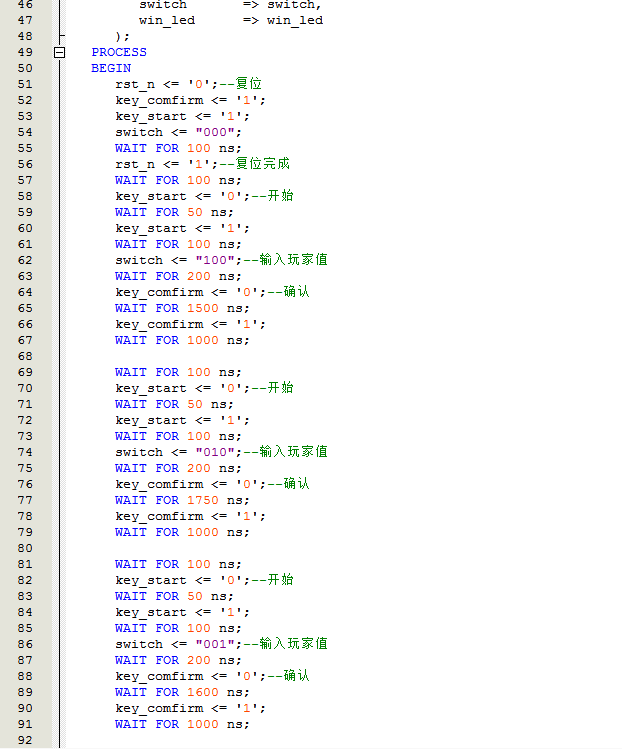The image size is (622, 749).
Task: Click the closing parenthesis on line 48
Action: point(122,36)
